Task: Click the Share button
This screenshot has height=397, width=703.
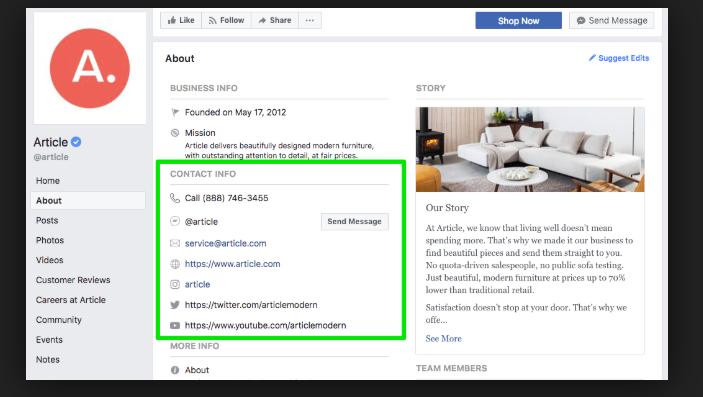Action: pyautogui.click(x=275, y=20)
